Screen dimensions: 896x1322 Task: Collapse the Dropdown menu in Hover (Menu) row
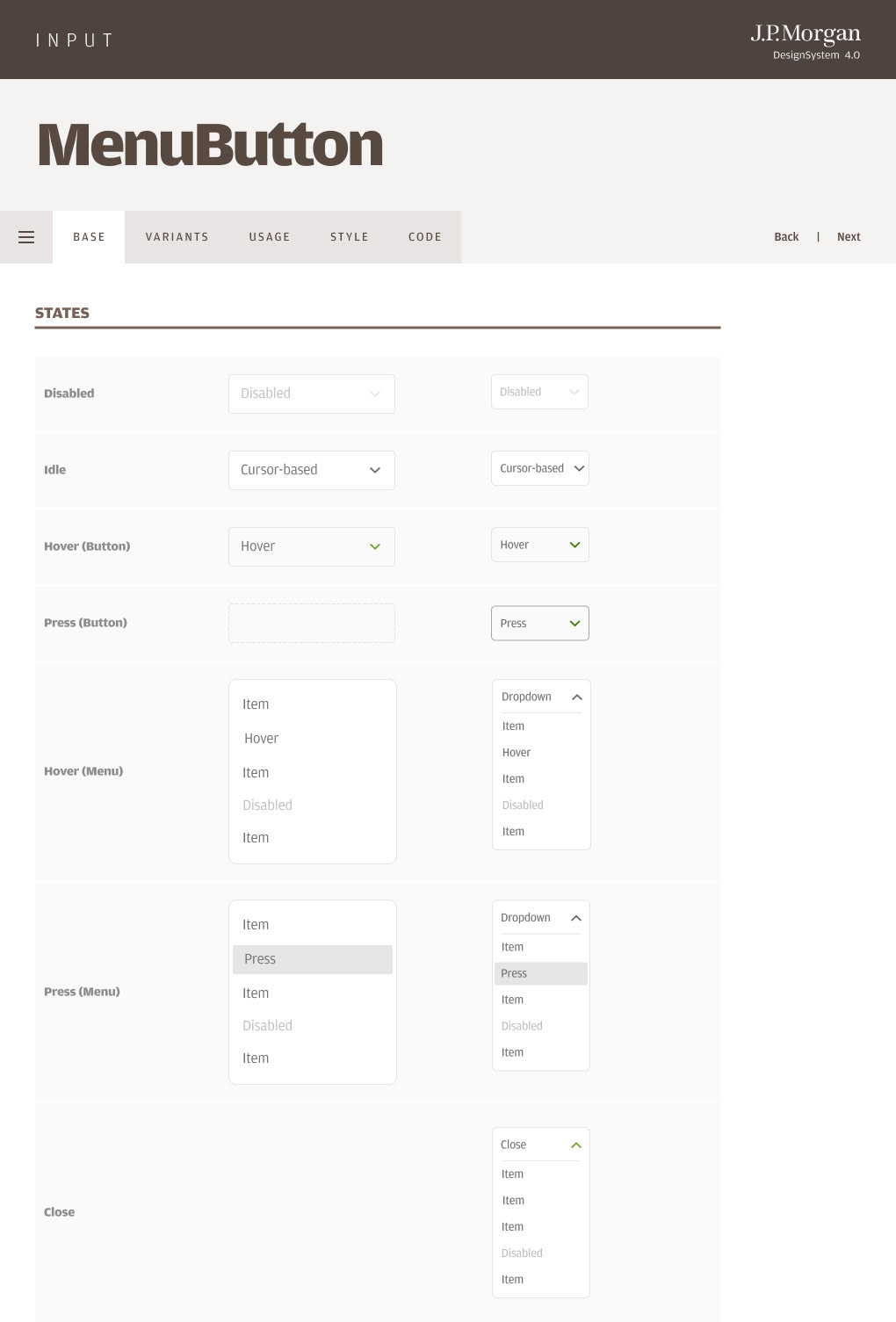pos(577,697)
